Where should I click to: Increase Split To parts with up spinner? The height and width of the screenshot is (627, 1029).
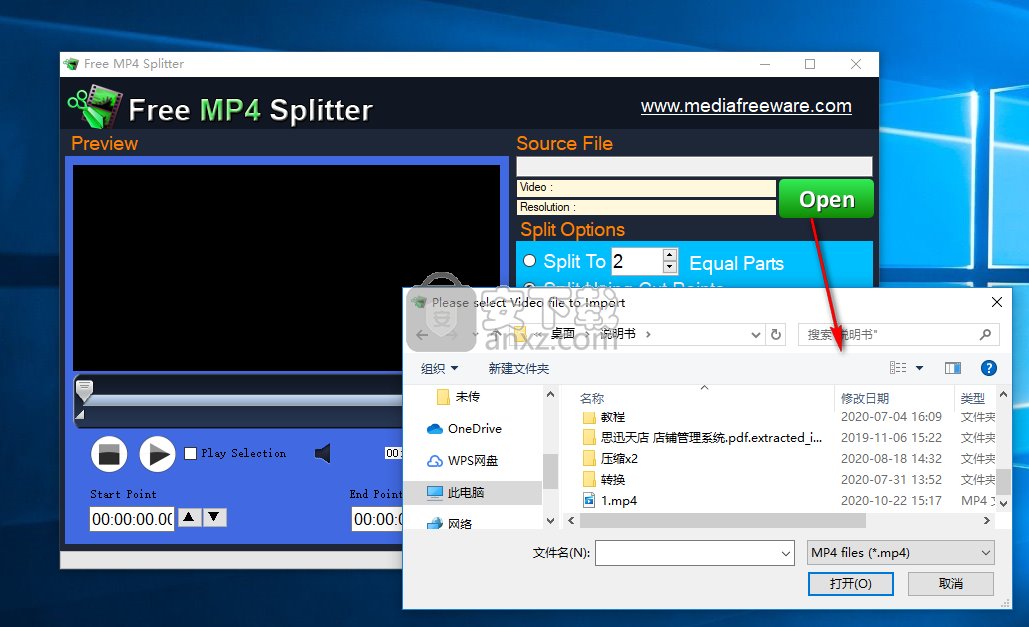click(669, 255)
